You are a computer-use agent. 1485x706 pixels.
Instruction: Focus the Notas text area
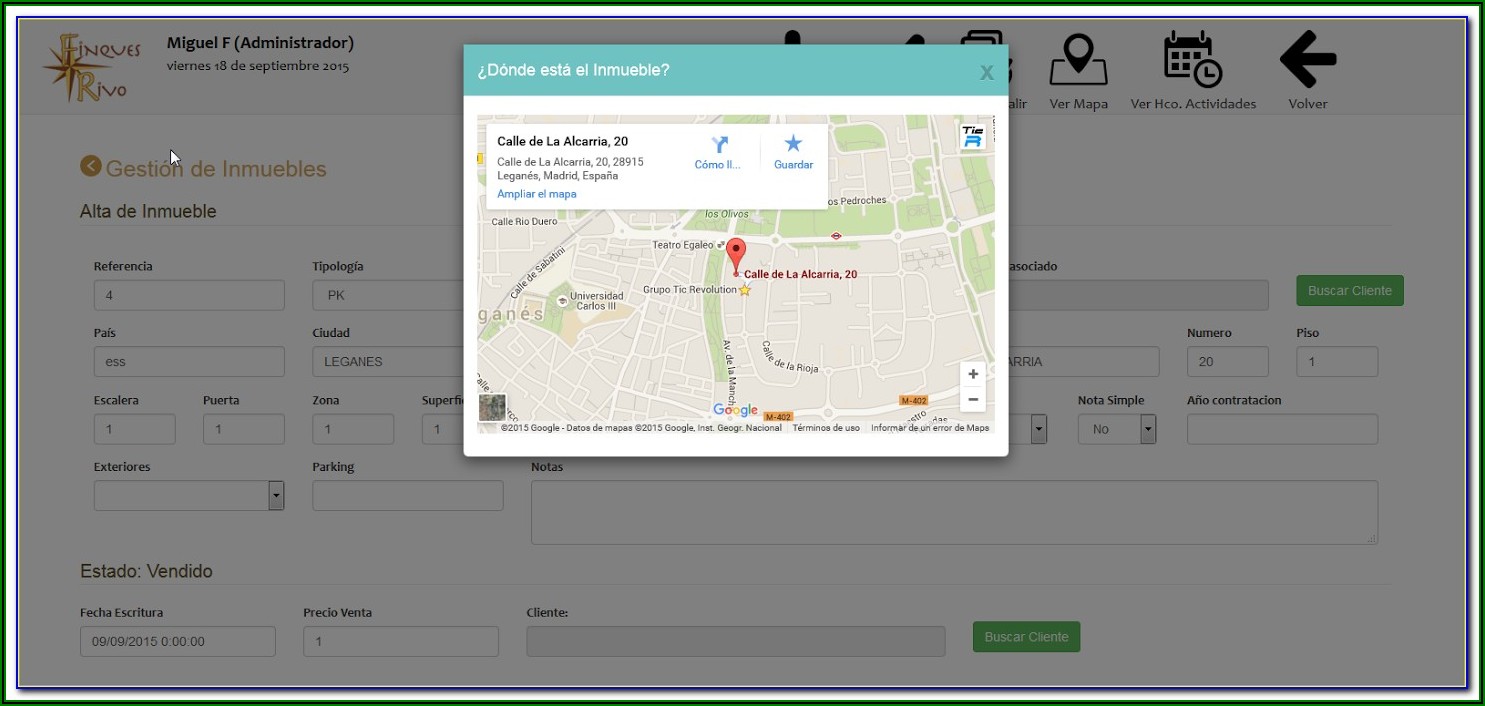953,512
